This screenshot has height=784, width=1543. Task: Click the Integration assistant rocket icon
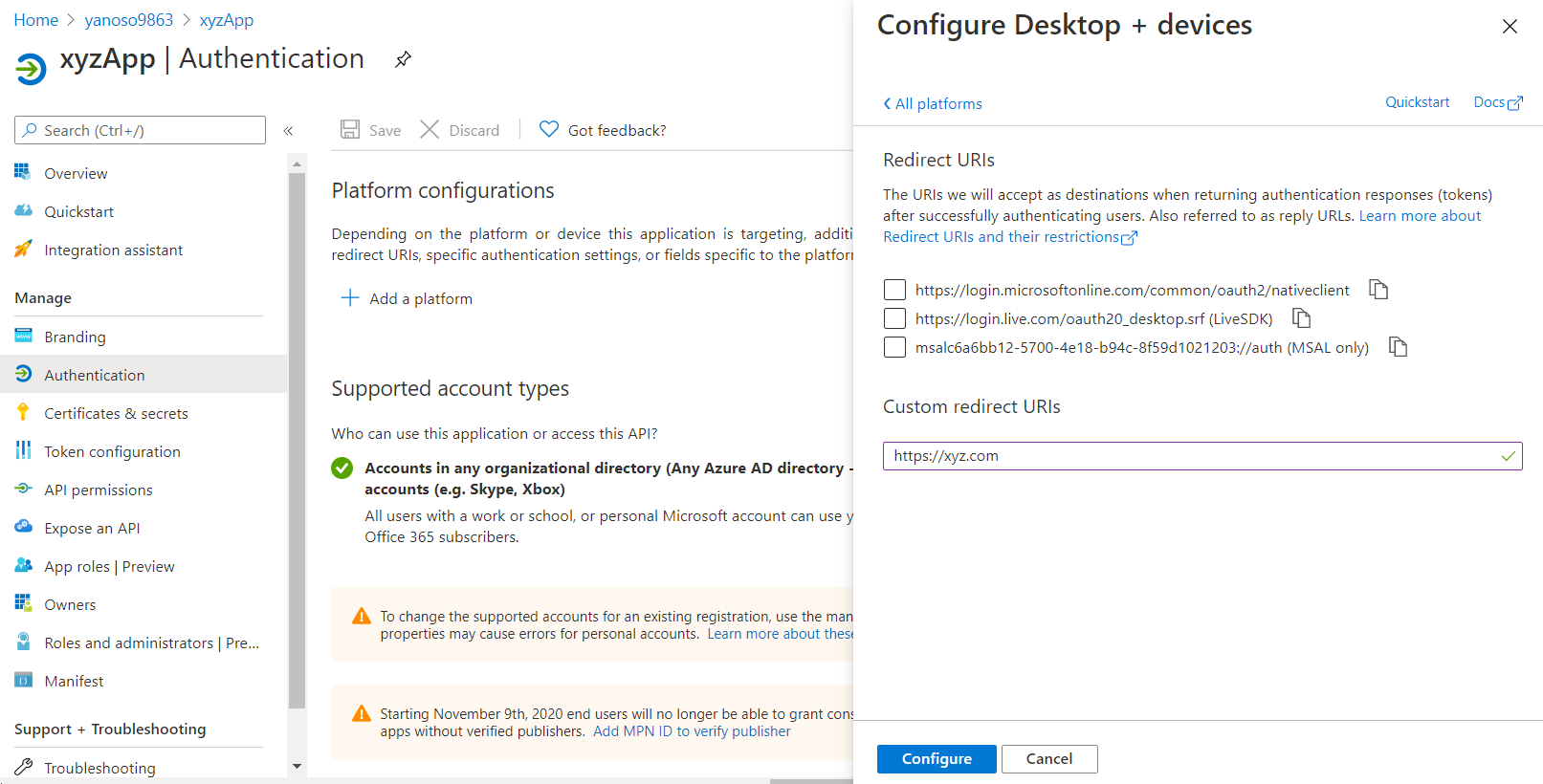pyautogui.click(x=23, y=249)
